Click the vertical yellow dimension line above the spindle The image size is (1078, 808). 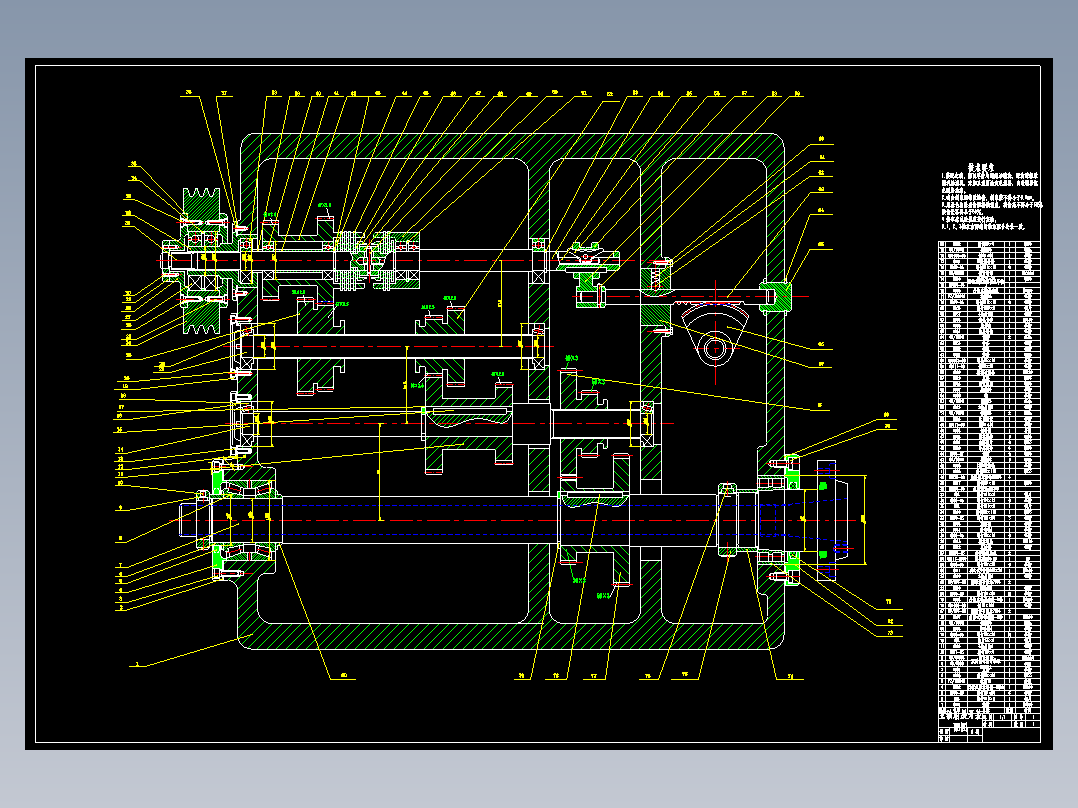point(380,472)
